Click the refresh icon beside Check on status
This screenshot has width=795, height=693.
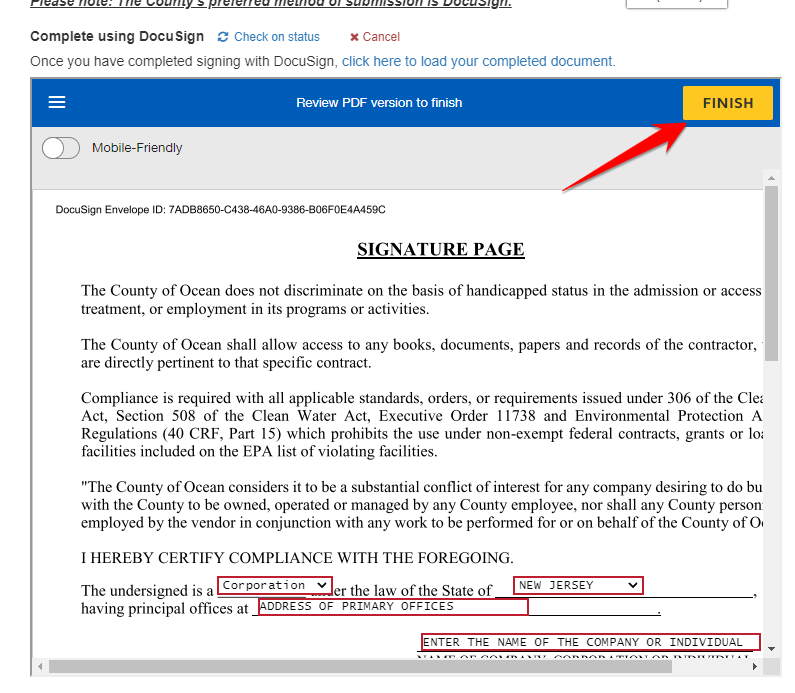[223, 37]
